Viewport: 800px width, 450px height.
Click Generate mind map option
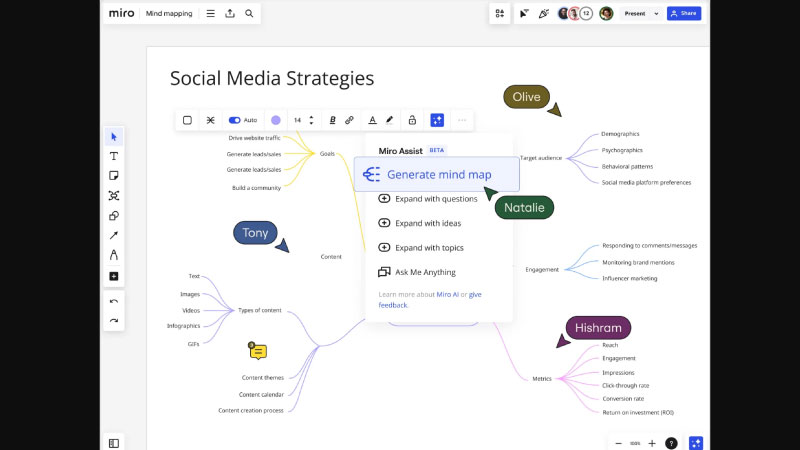tap(437, 174)
